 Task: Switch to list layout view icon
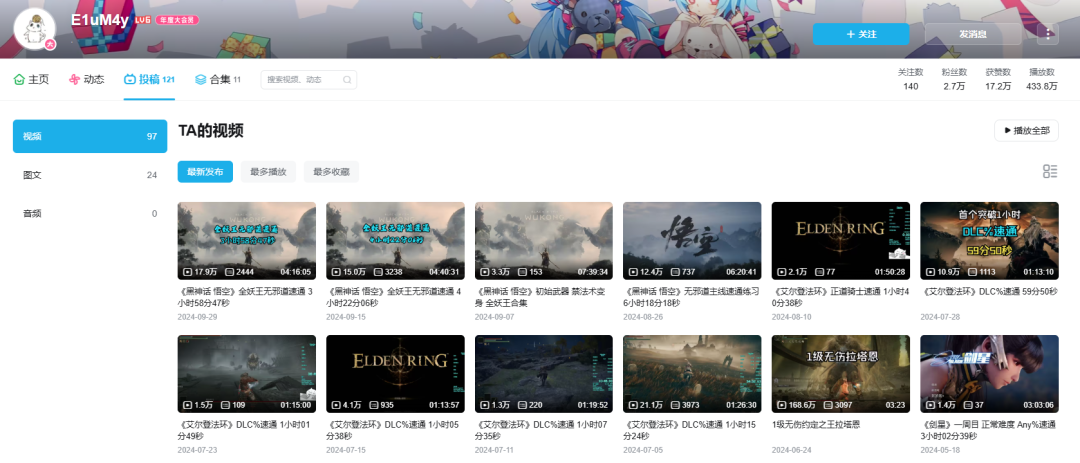[x=1050, y=172]
